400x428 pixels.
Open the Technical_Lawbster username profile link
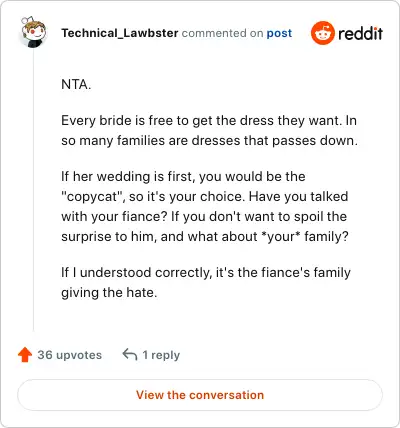120,33
